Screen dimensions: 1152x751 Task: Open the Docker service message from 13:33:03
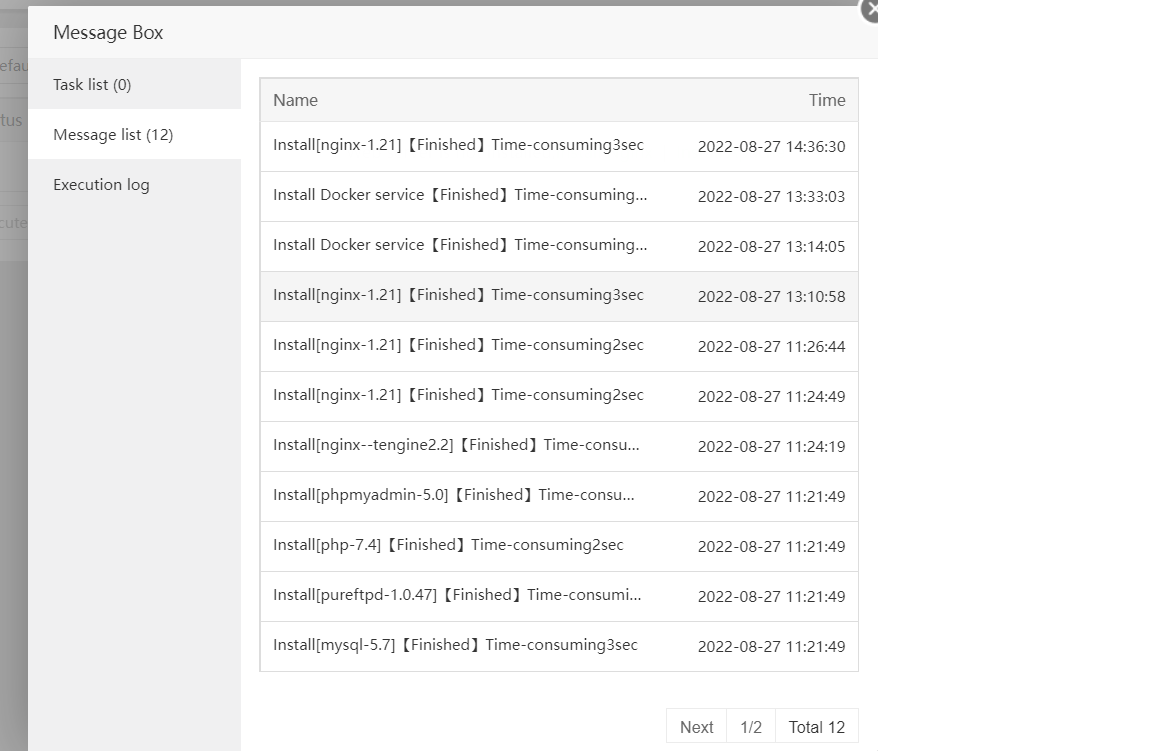[x=460, y=196]
